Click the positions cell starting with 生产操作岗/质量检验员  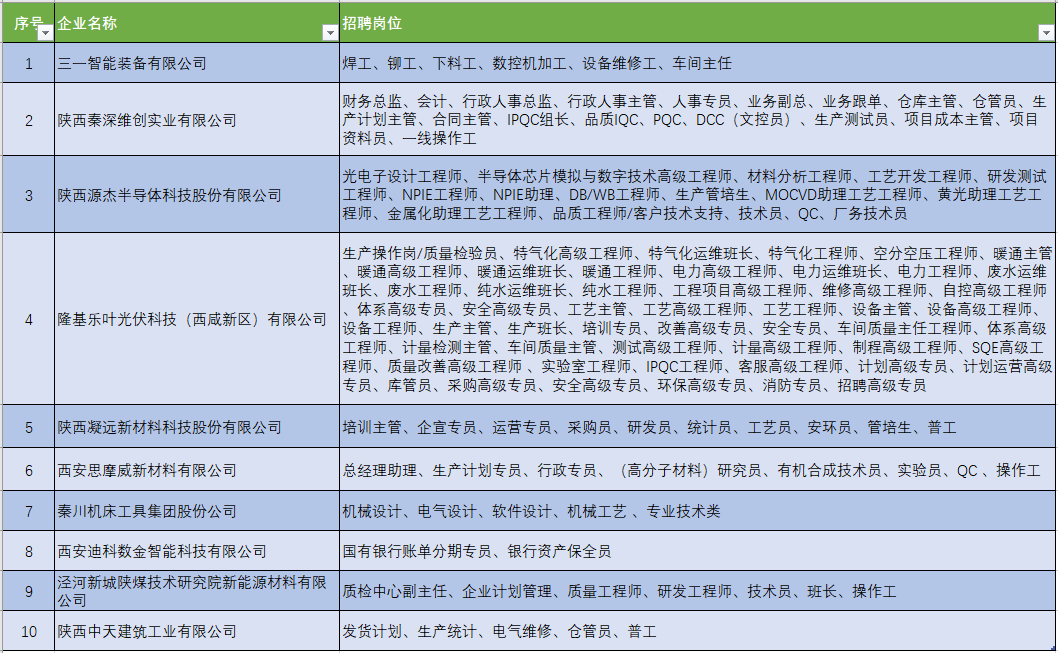pos(698,319)
